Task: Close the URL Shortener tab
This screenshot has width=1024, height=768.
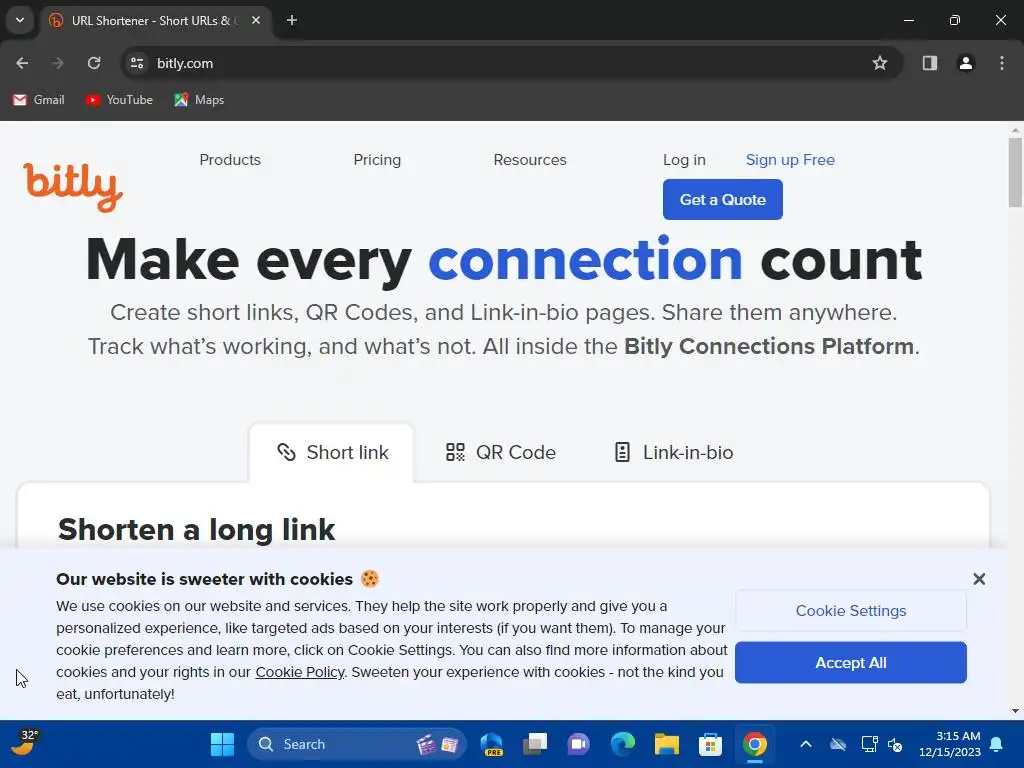Action: [x=256, y=20]
